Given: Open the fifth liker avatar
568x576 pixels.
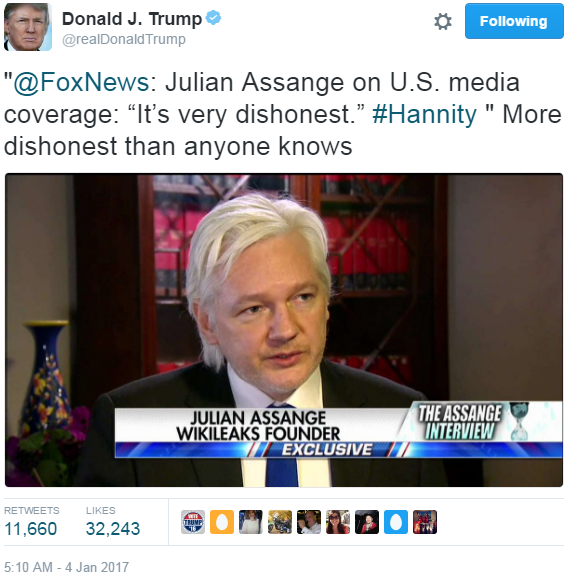Looking at the screenshot, I should pos(309,522).
